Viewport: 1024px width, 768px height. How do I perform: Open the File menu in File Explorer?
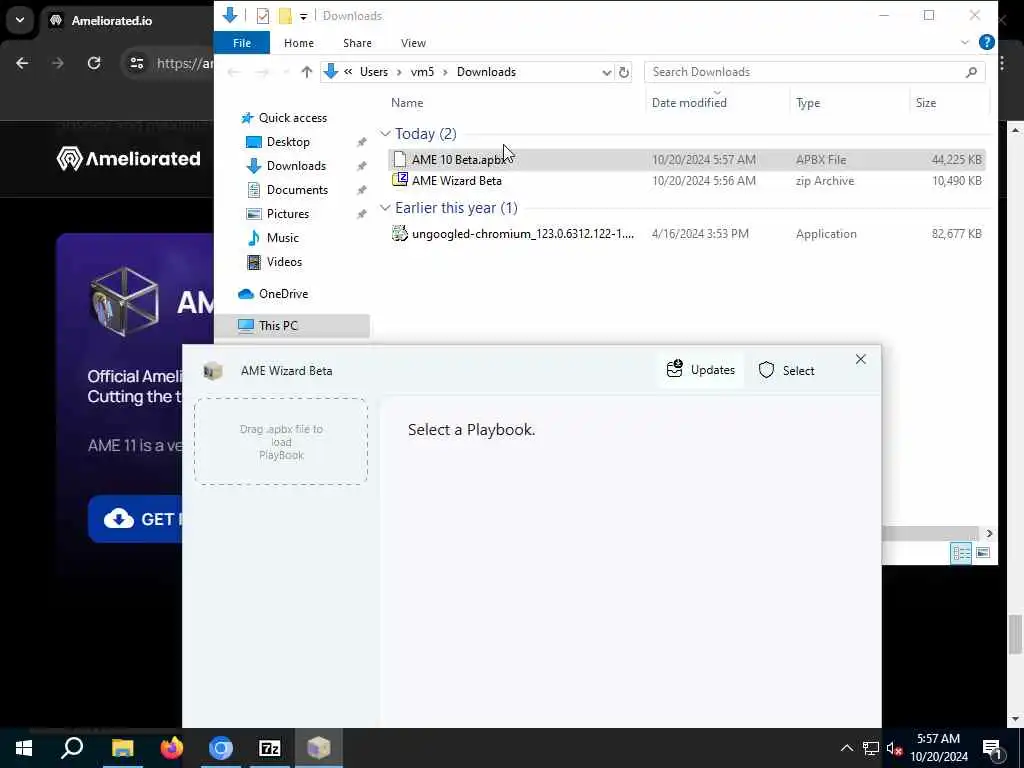click(x=242, y=43)
